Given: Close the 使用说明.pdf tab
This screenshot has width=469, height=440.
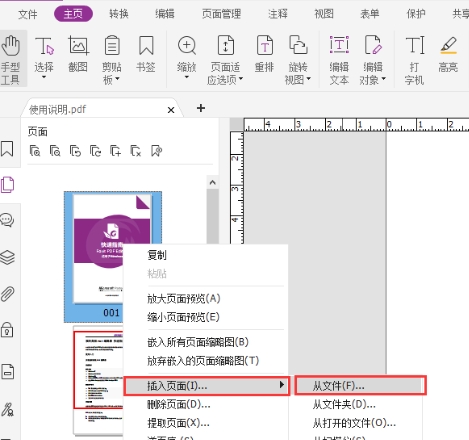Looking at the screenshot, I should click(171, 110).
